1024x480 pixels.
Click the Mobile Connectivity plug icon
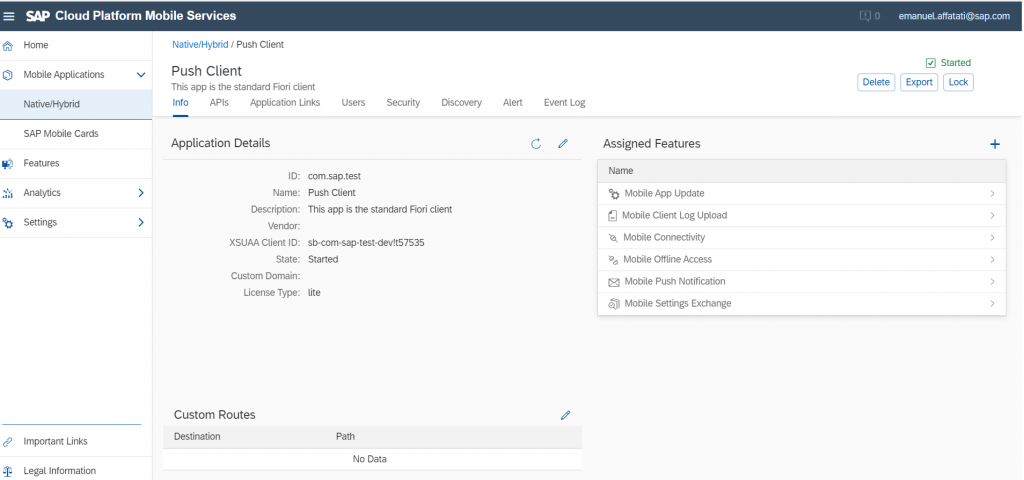(613, 238)
